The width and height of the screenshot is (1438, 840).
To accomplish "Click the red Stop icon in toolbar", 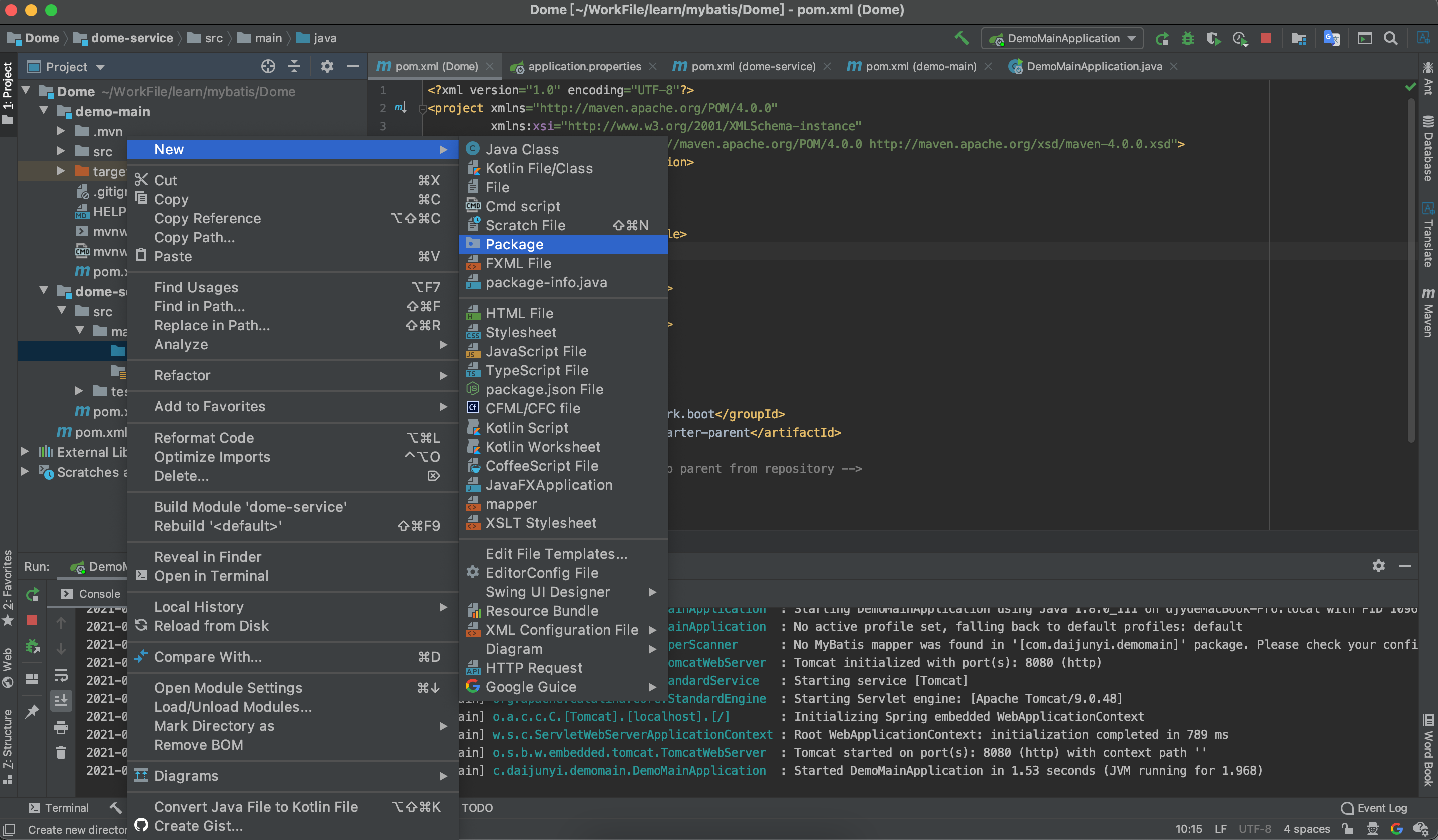I will (1265, 38).
